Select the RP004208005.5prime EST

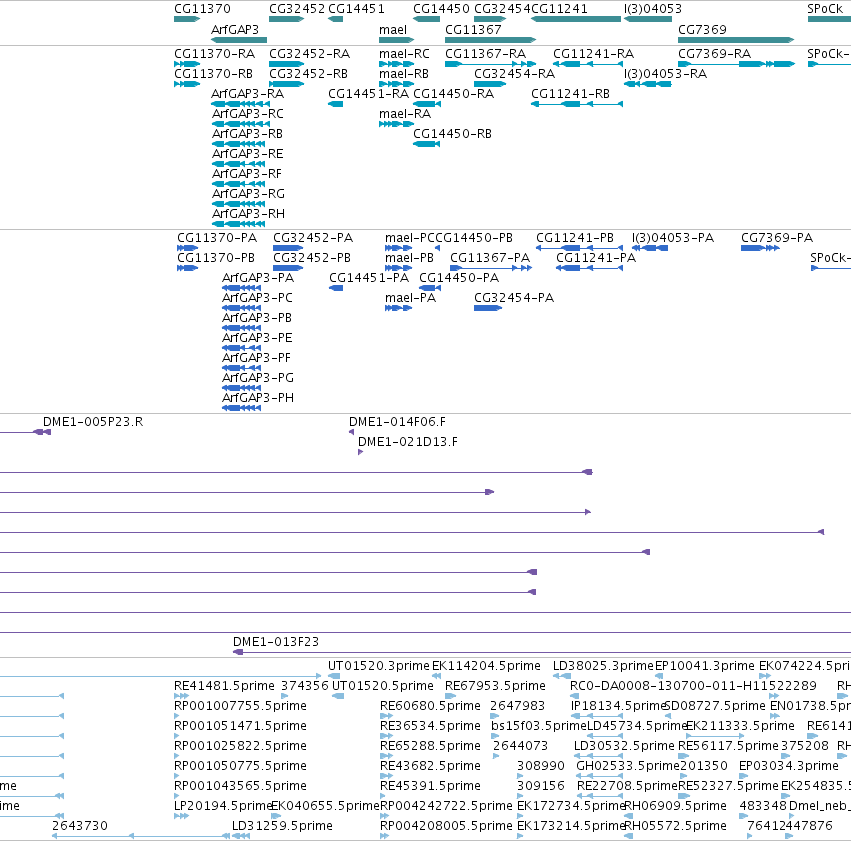click(384, 836)
